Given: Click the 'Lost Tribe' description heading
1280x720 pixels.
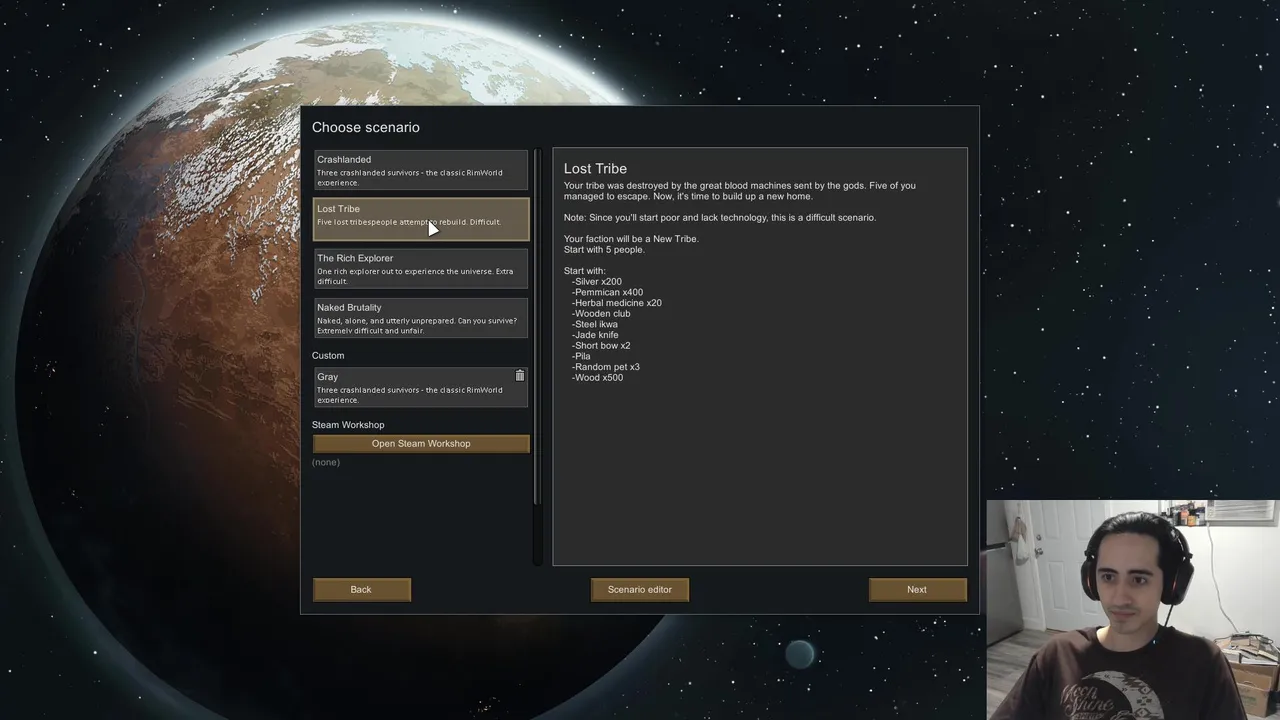Looking at the screenshot, I should coord(595,169).
